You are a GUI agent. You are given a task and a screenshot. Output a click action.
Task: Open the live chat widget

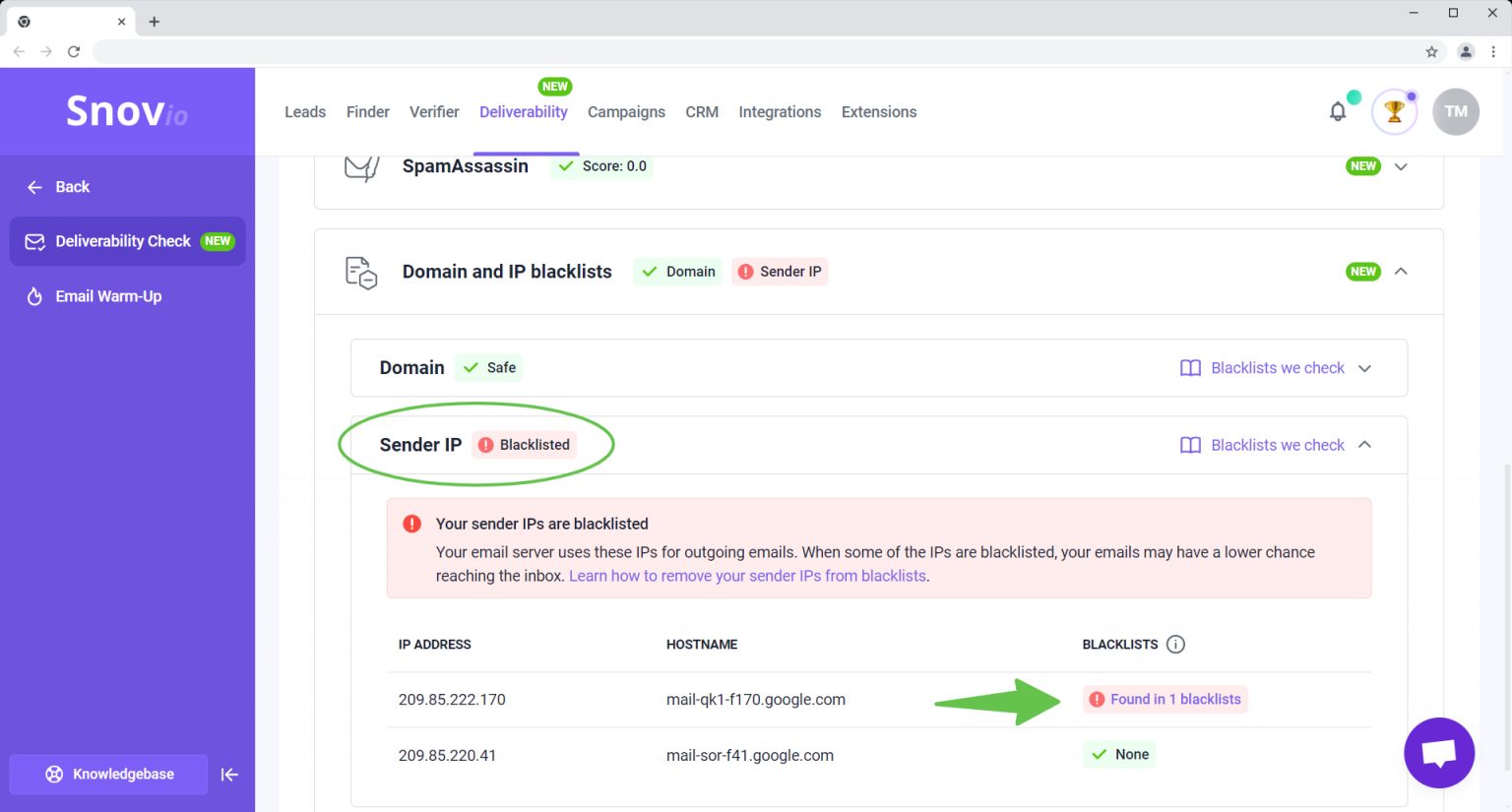tap(1439, 752)
